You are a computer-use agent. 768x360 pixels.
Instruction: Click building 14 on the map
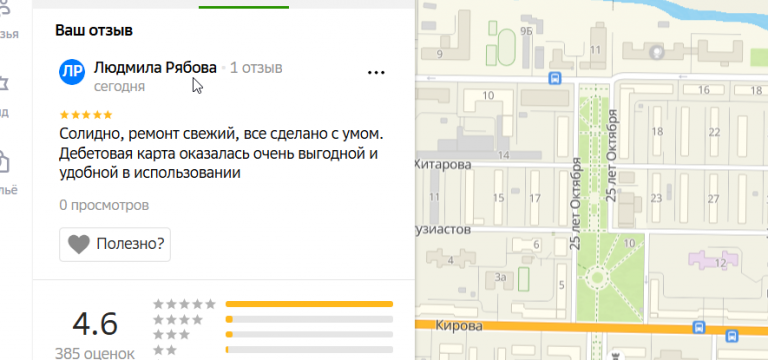[x=504, y=155]
